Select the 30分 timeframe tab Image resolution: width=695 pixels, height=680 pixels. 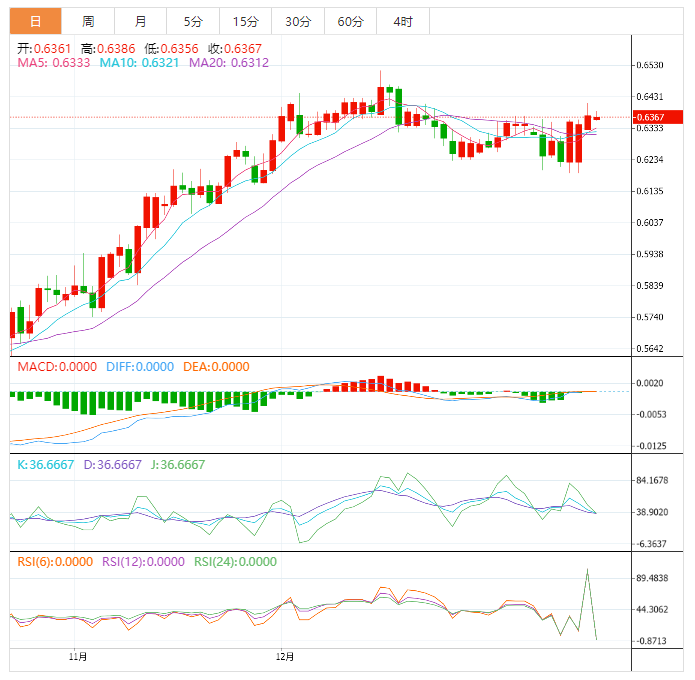[297, 21]
